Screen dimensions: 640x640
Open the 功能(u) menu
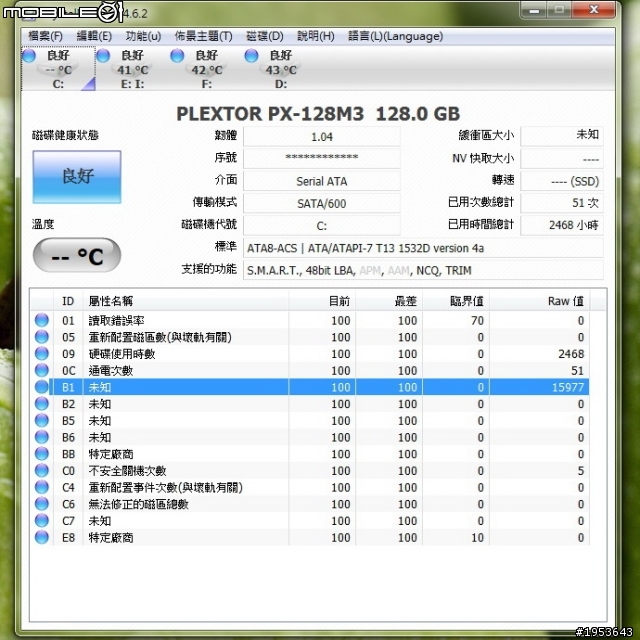point(143,36)
